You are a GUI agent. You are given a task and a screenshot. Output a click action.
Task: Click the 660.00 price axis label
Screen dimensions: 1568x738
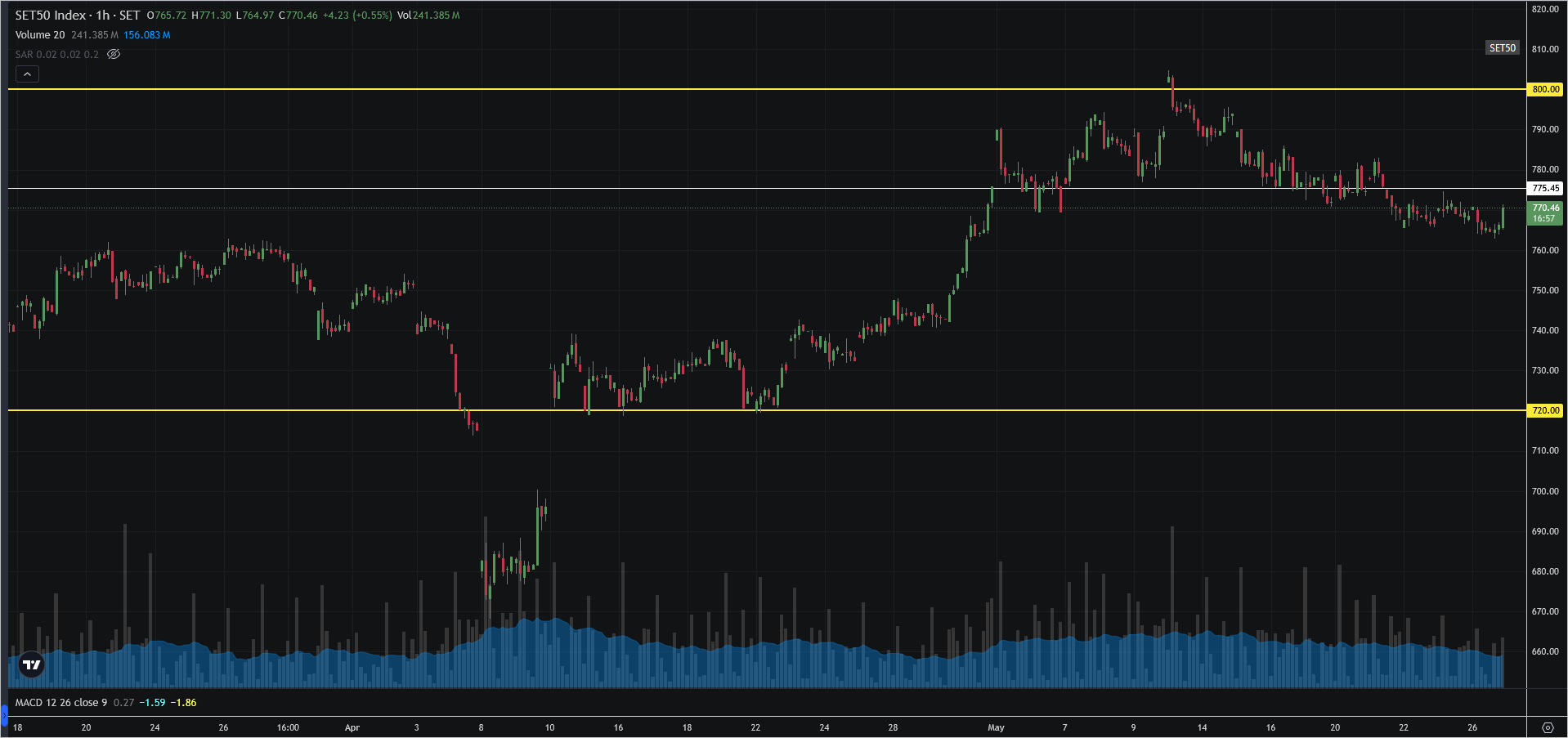pyautogui.click(x=1545, y=651)
